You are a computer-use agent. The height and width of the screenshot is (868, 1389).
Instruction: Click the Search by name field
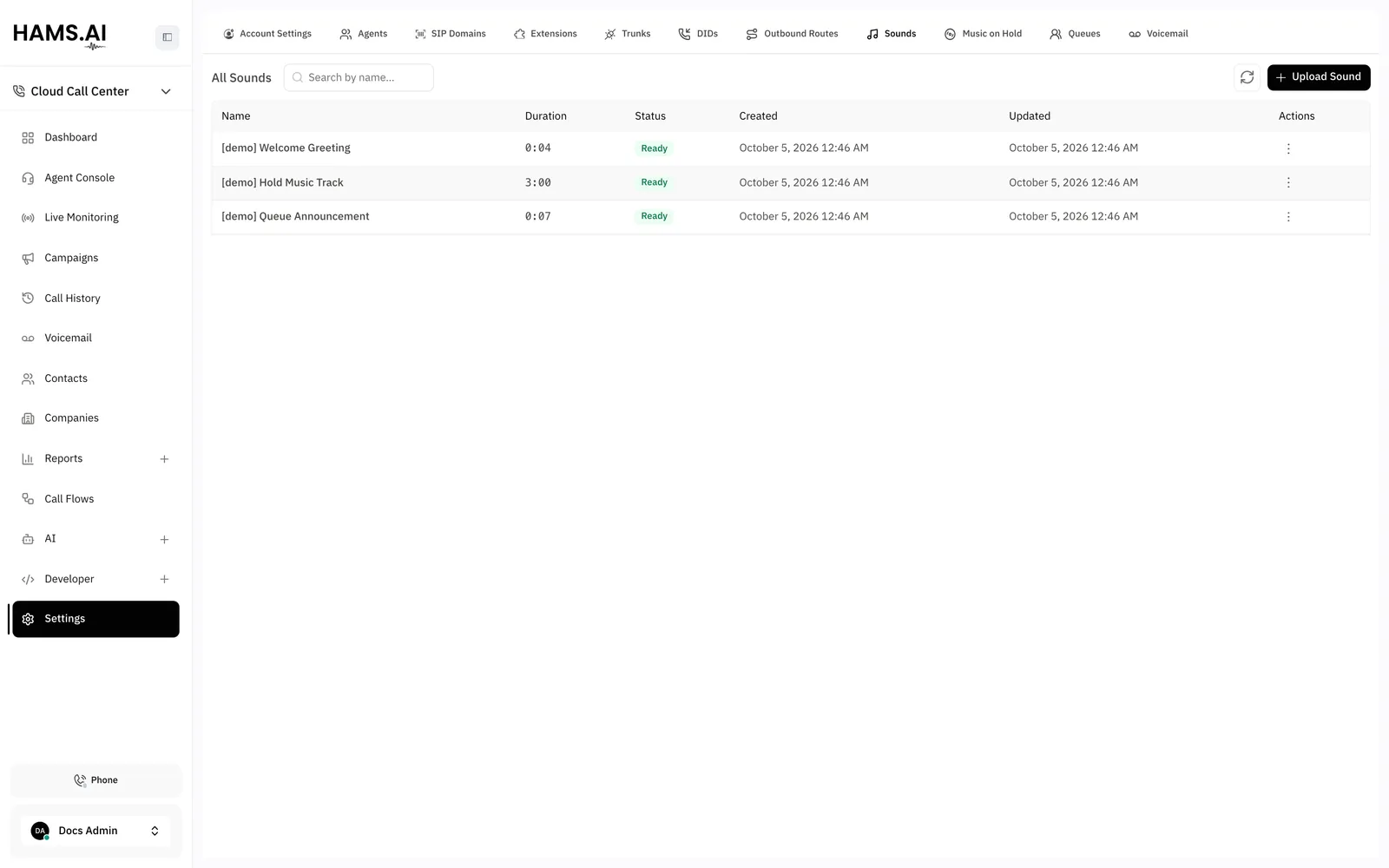(x=359, y=77)
